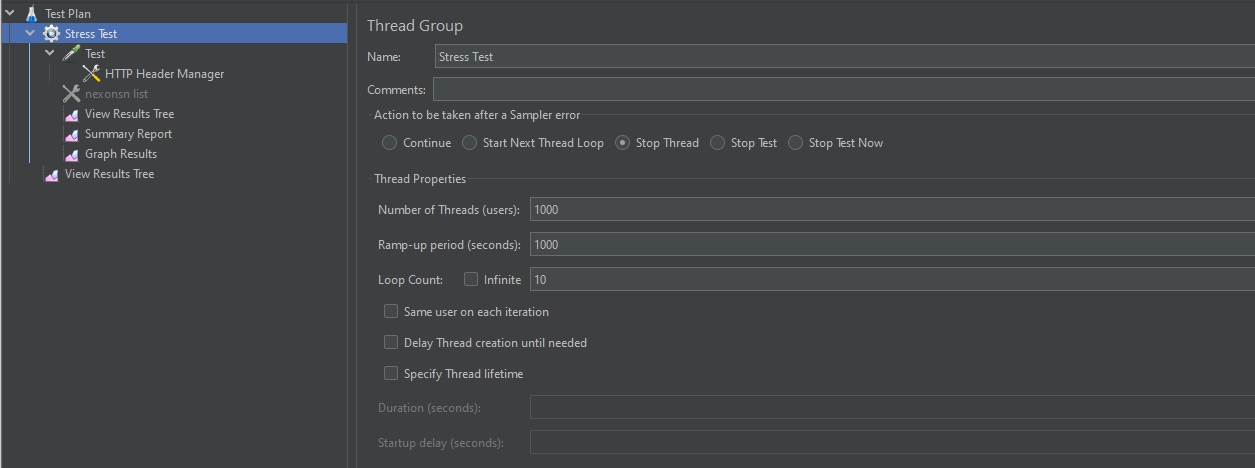The width and height of the screenshot is (1255, 468).
Task: Click the Summary Report listener icon
Action: 71,134
